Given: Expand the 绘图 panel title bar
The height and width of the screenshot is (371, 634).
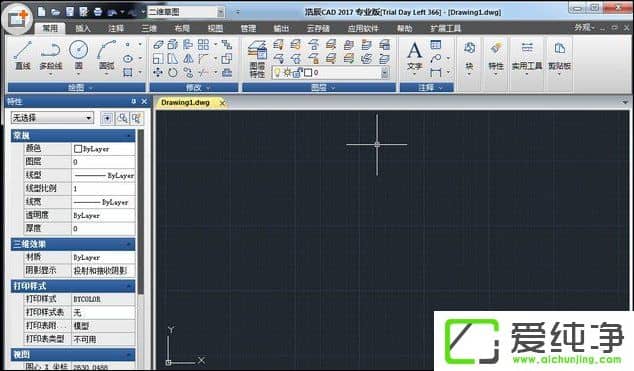Looking at the screenshot, I should pos(77,87).
